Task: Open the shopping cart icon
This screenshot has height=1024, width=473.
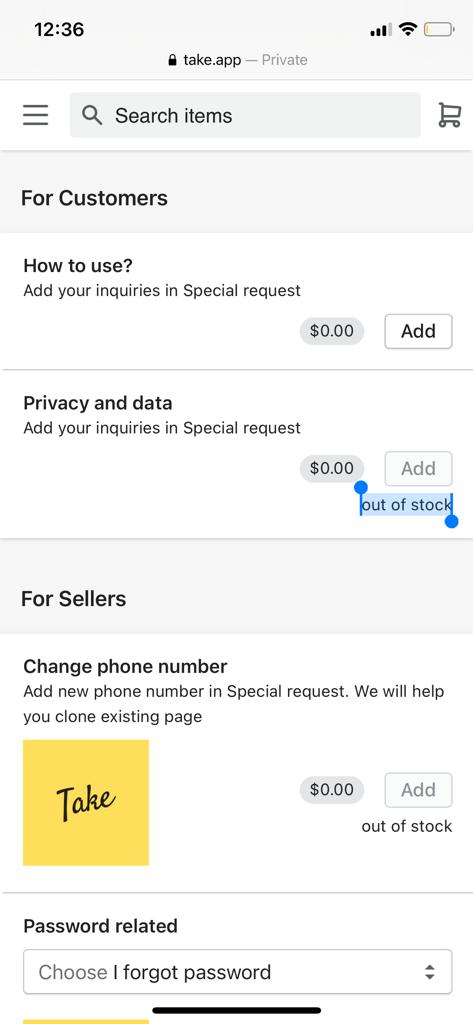Action: [x=449, y=115]
